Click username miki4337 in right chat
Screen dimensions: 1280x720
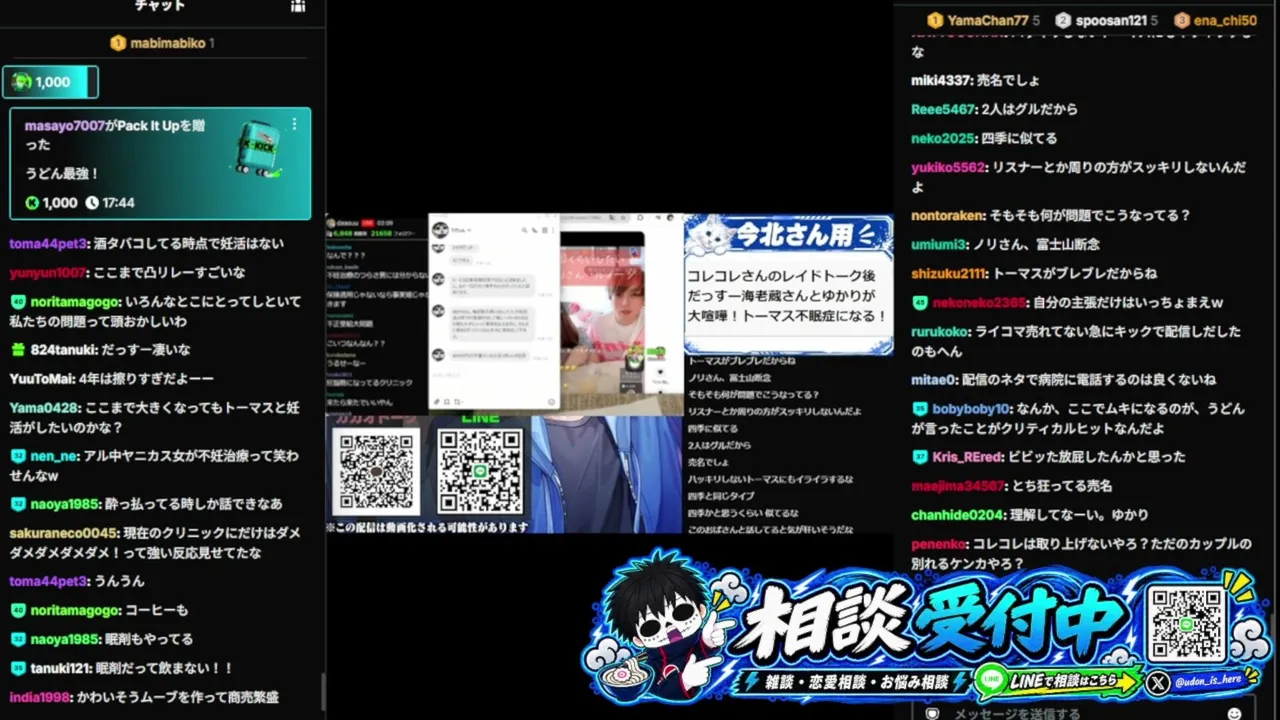coord(941,80)
